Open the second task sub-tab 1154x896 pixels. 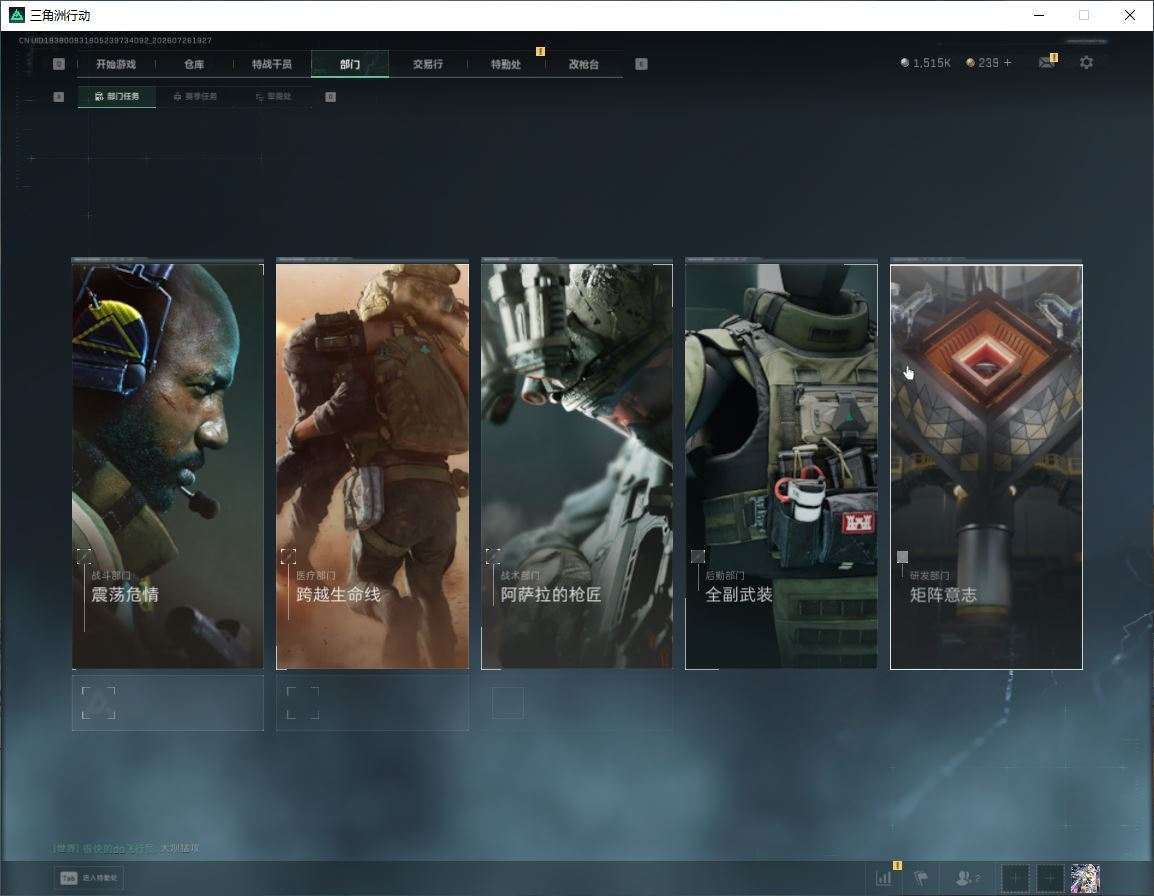195,96
